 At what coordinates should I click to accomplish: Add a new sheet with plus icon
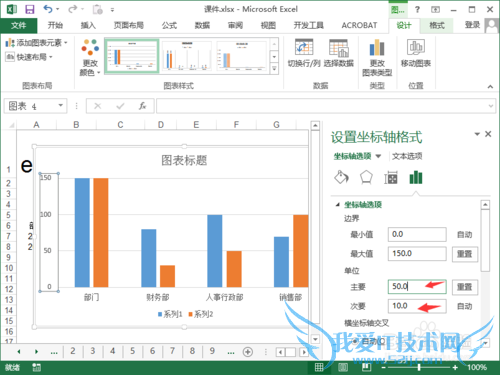coord(248,352)
